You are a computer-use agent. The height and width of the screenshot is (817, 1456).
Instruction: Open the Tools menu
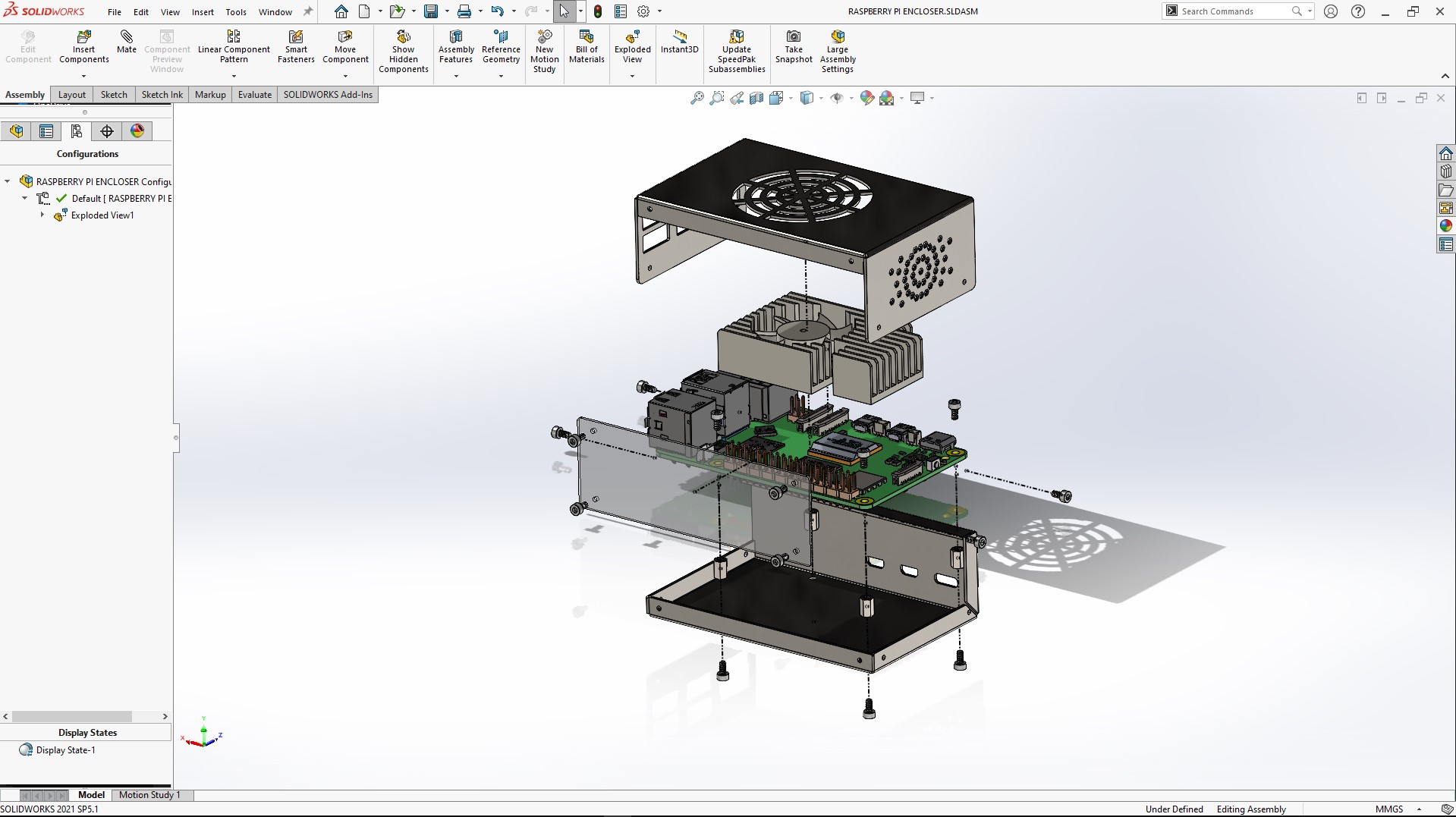tap(236, 12)
